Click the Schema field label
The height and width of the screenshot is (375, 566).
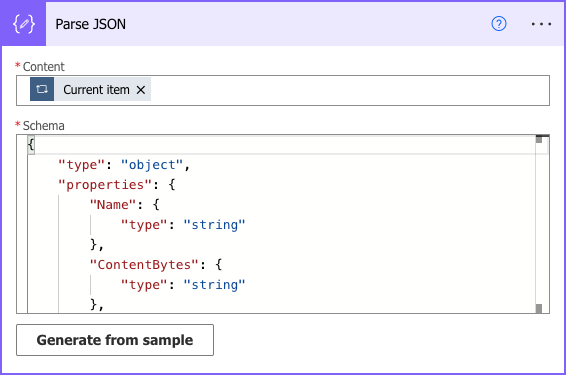tap(43, 126)
